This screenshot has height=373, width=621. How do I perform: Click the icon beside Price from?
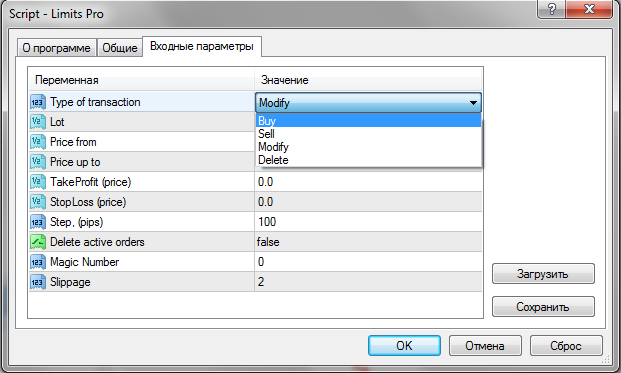pos(38,142)
